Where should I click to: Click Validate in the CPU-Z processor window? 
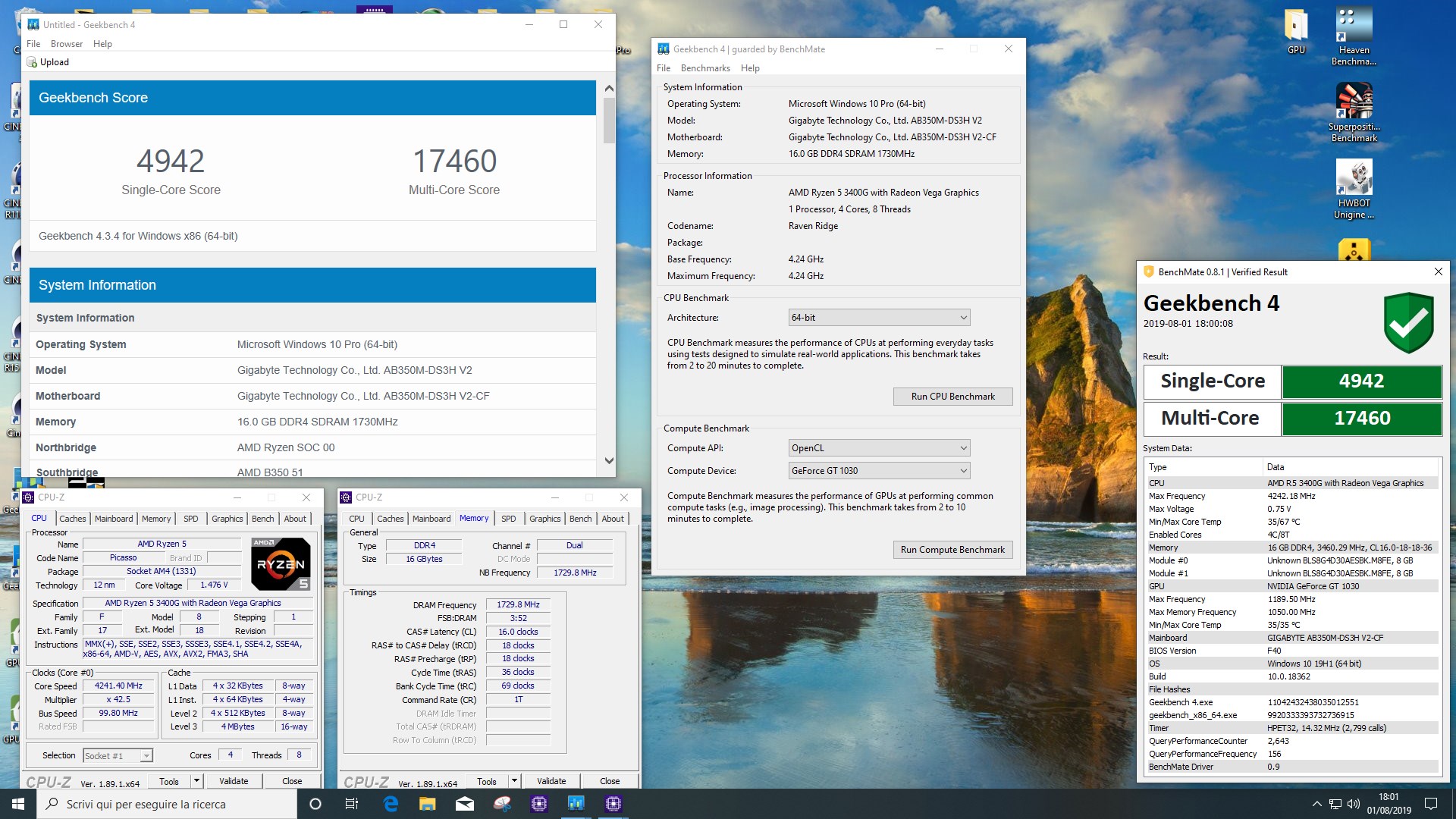pos(234,781)
